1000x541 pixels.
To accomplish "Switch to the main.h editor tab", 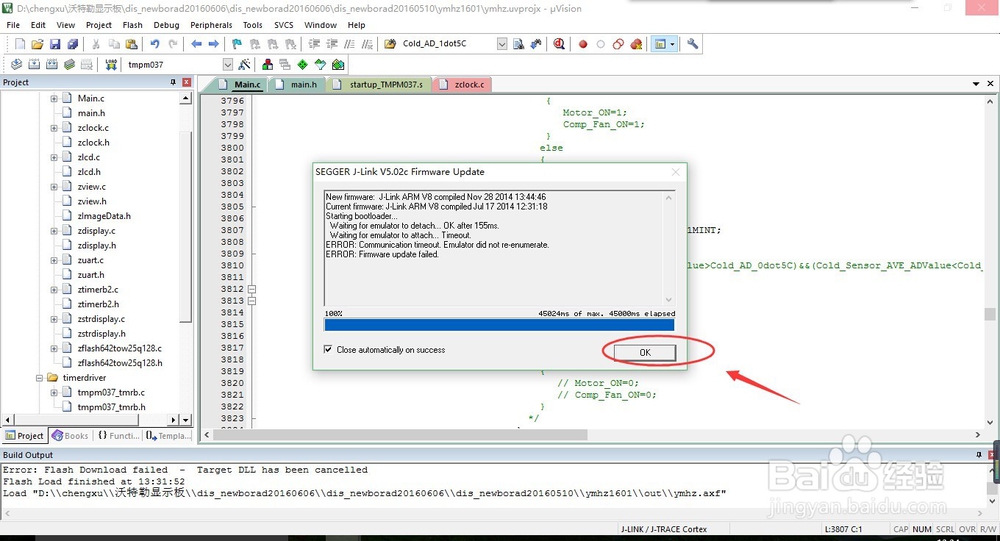I will point(297,84).
